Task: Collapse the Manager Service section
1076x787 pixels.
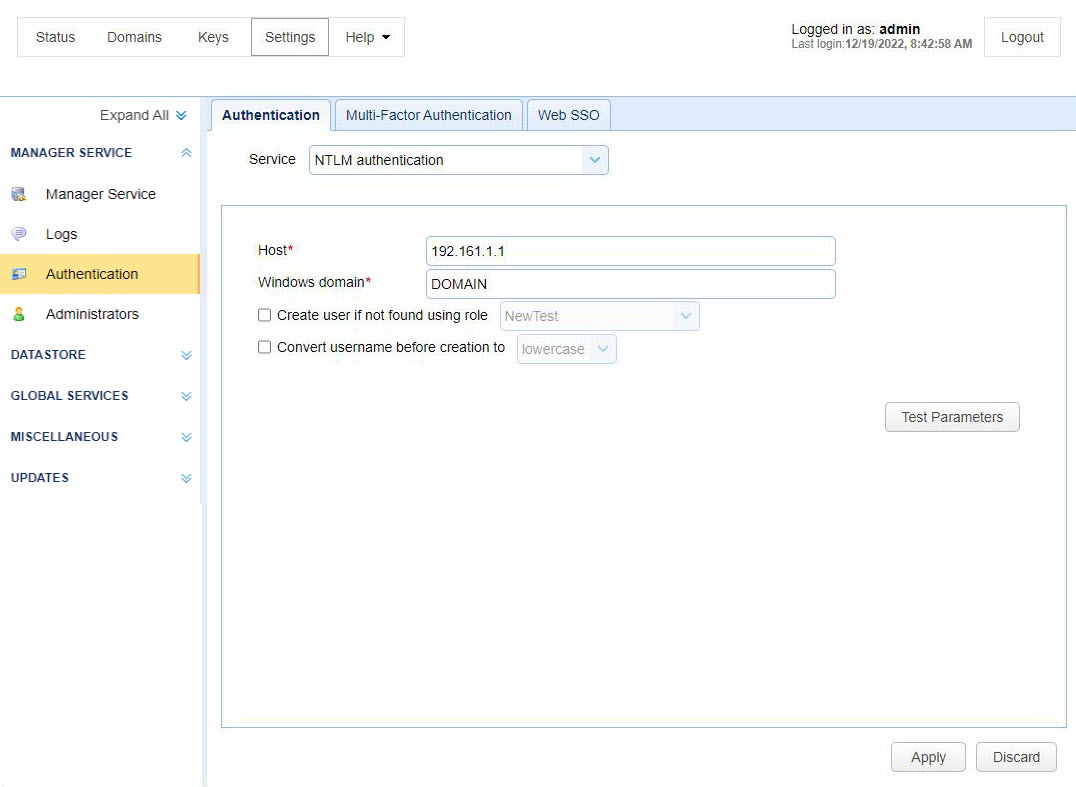Action: [x=185, y=153]
